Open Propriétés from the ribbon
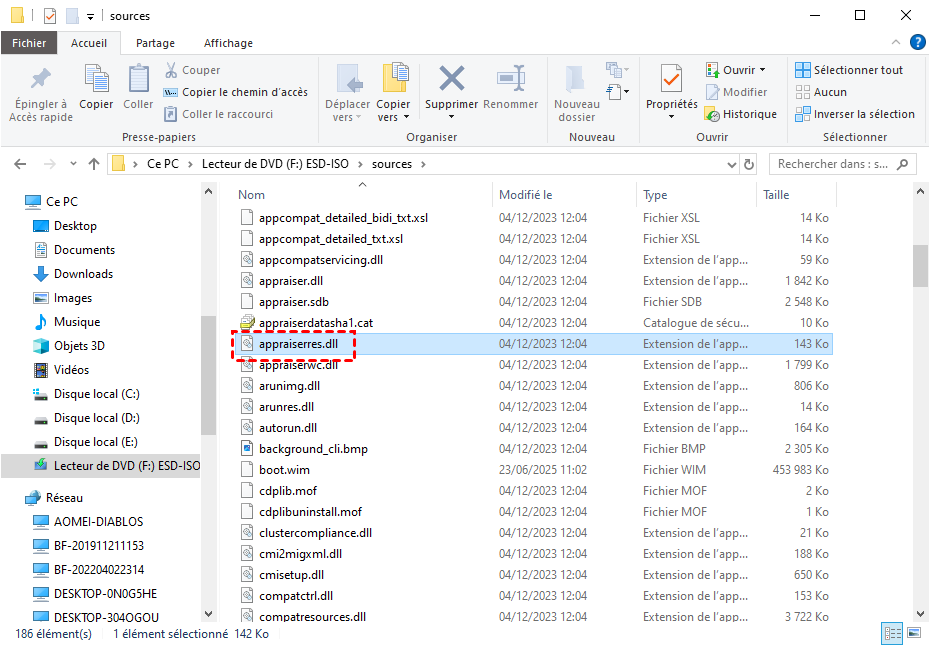This screenshot has height=646, width=930. [x=671, y=80]
